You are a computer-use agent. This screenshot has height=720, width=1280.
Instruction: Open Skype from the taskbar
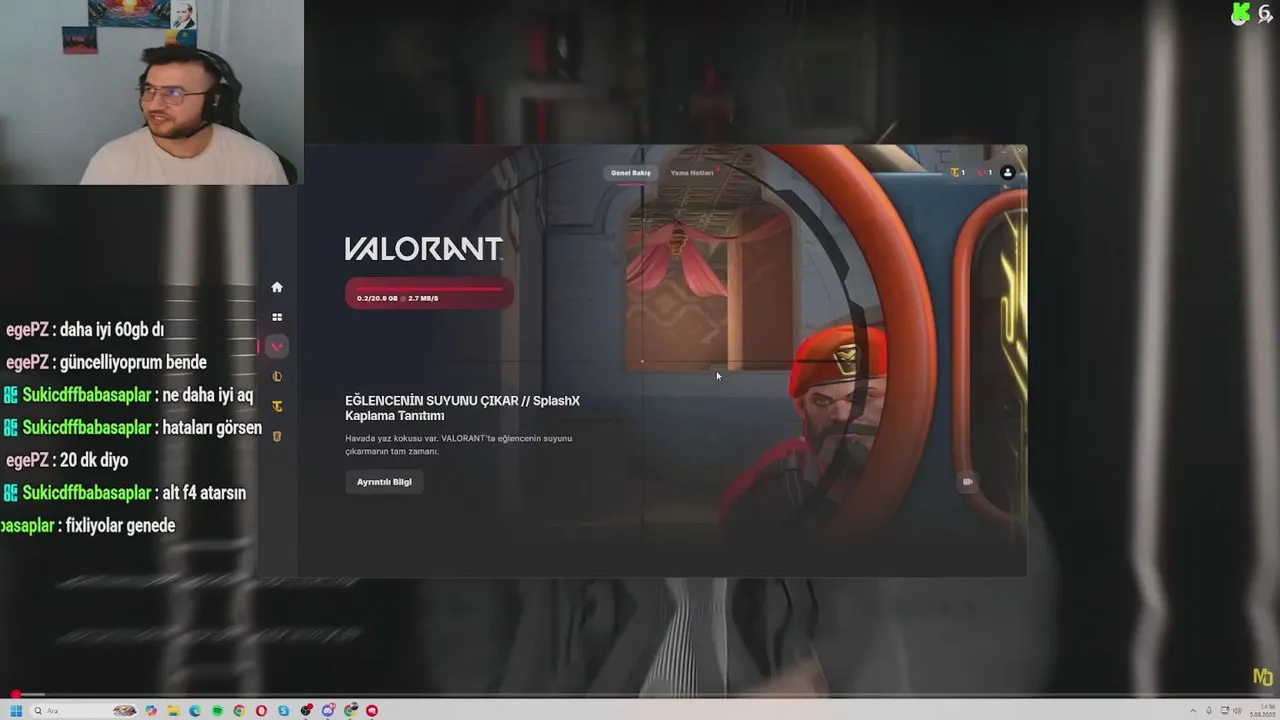pos(283,711)
